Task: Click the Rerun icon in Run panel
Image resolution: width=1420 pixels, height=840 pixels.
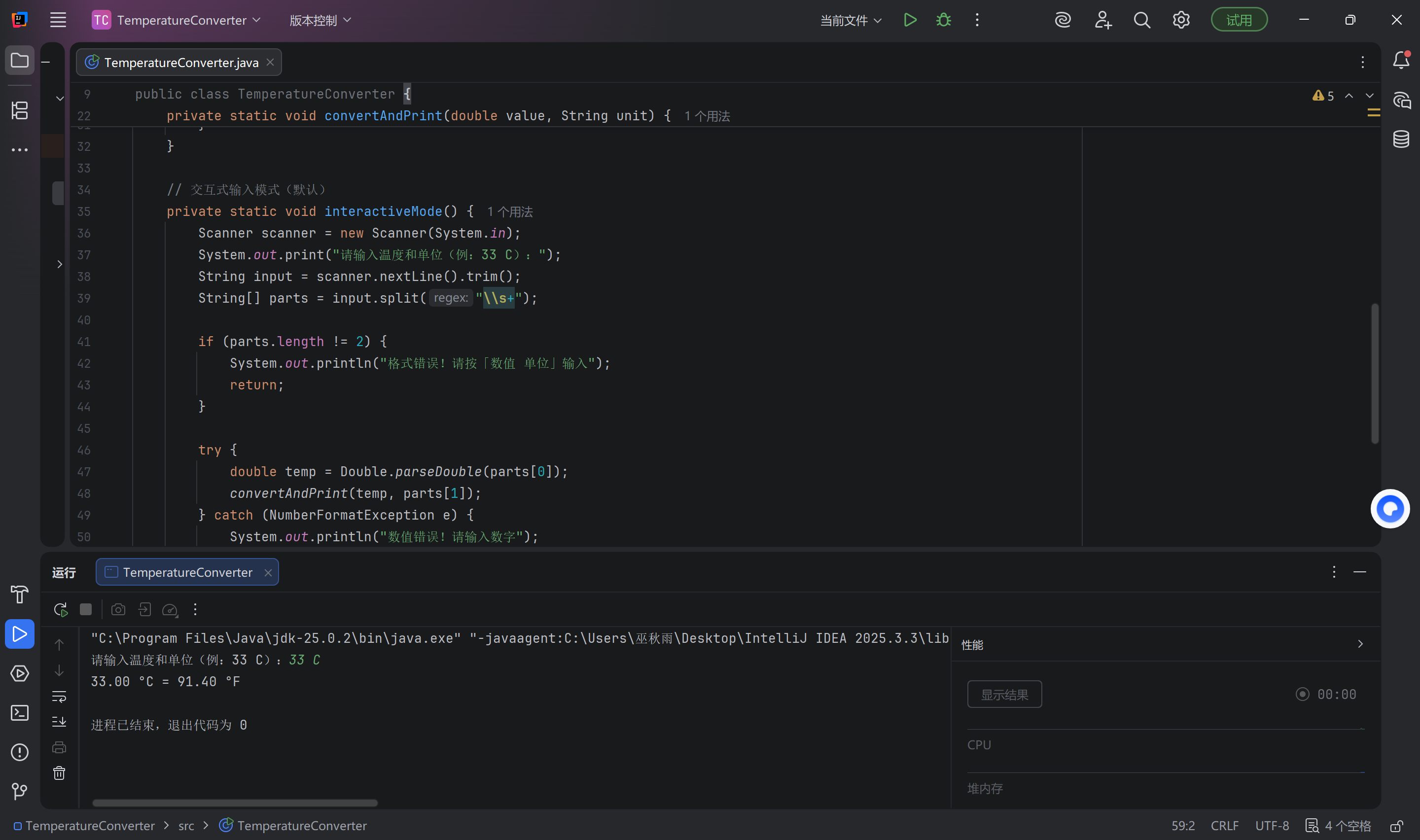Action: point(60,610)
